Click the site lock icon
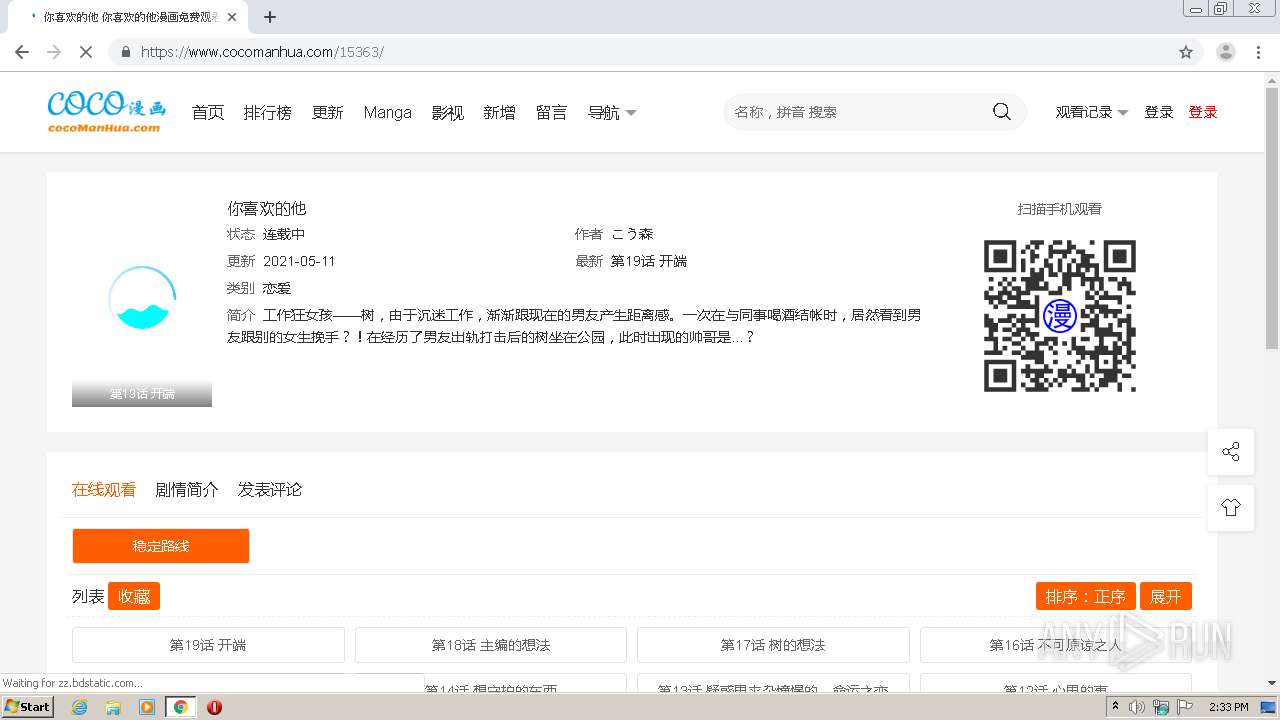The width and height of the screenshot is (1280, 720). [125, 52]
